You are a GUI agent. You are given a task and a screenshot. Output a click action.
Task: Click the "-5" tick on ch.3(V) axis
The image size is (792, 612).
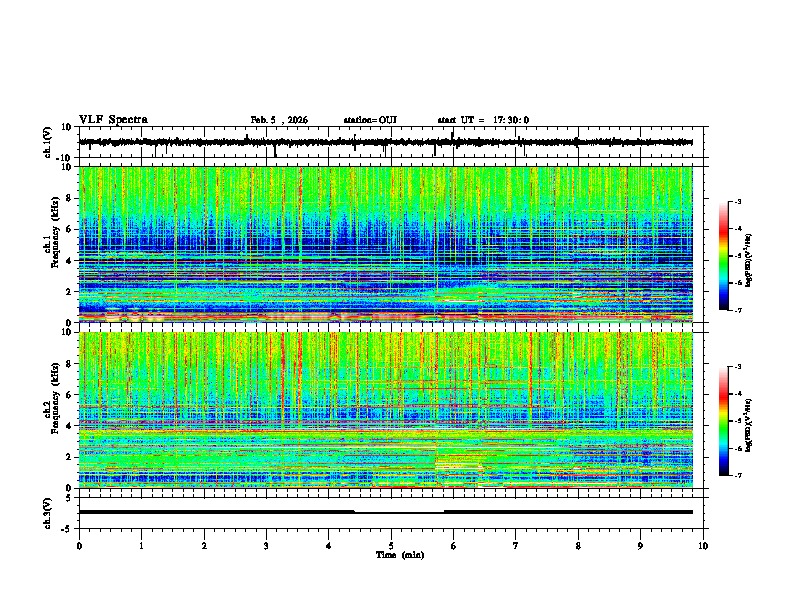point(68,529)
